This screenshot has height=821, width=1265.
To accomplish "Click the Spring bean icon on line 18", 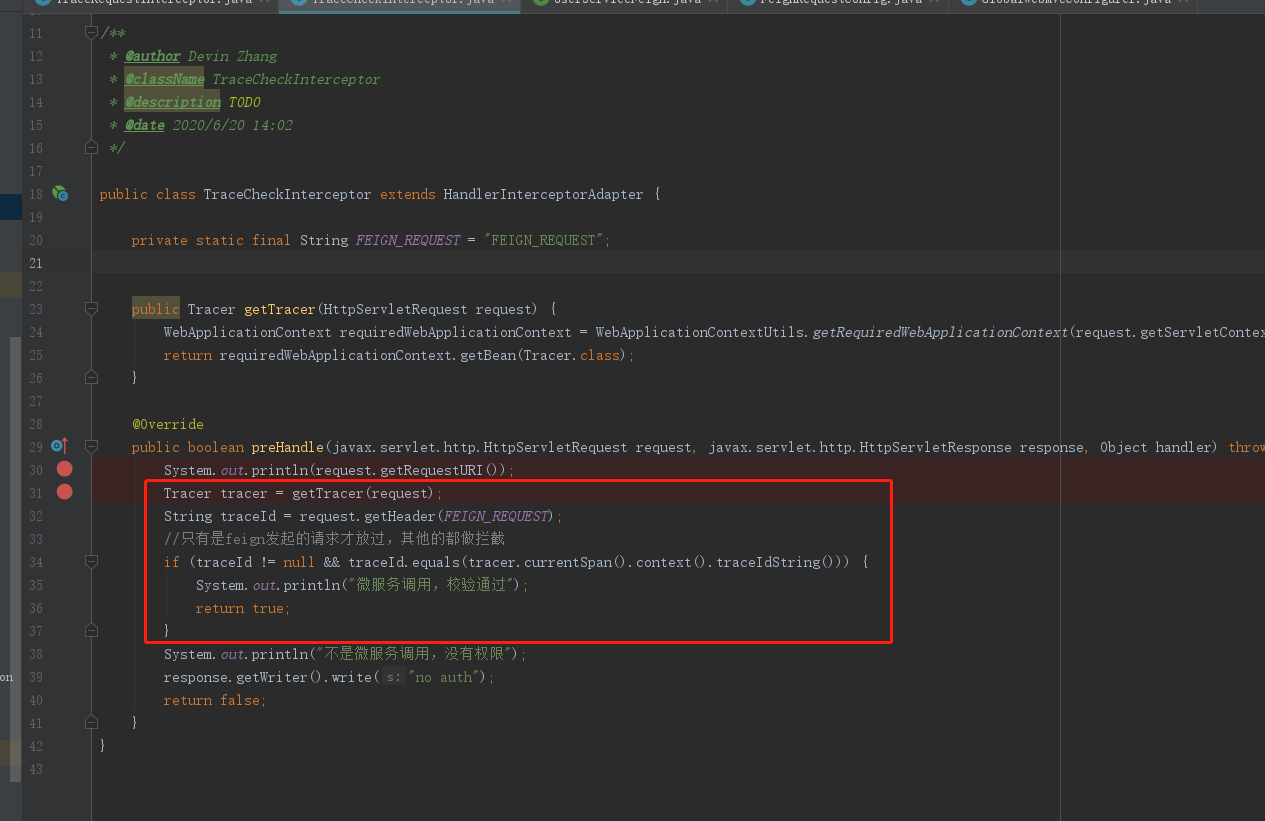I will [60, 194].
